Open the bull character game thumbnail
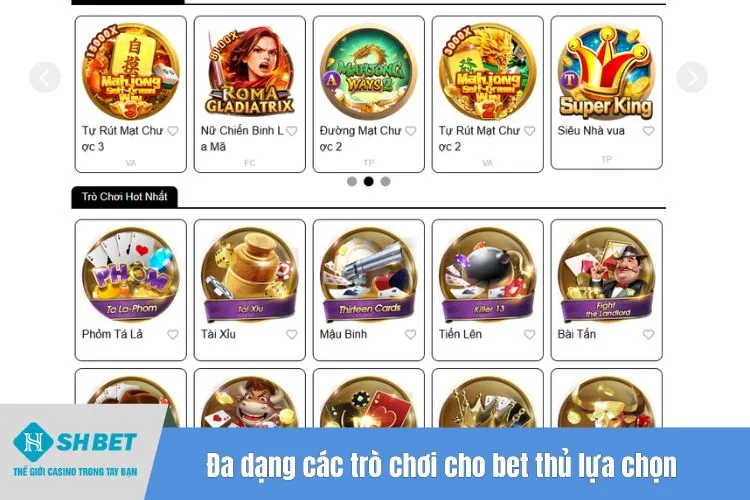This screenshot has width=750, height=500. pyautogui.click(x=249, y=402)
